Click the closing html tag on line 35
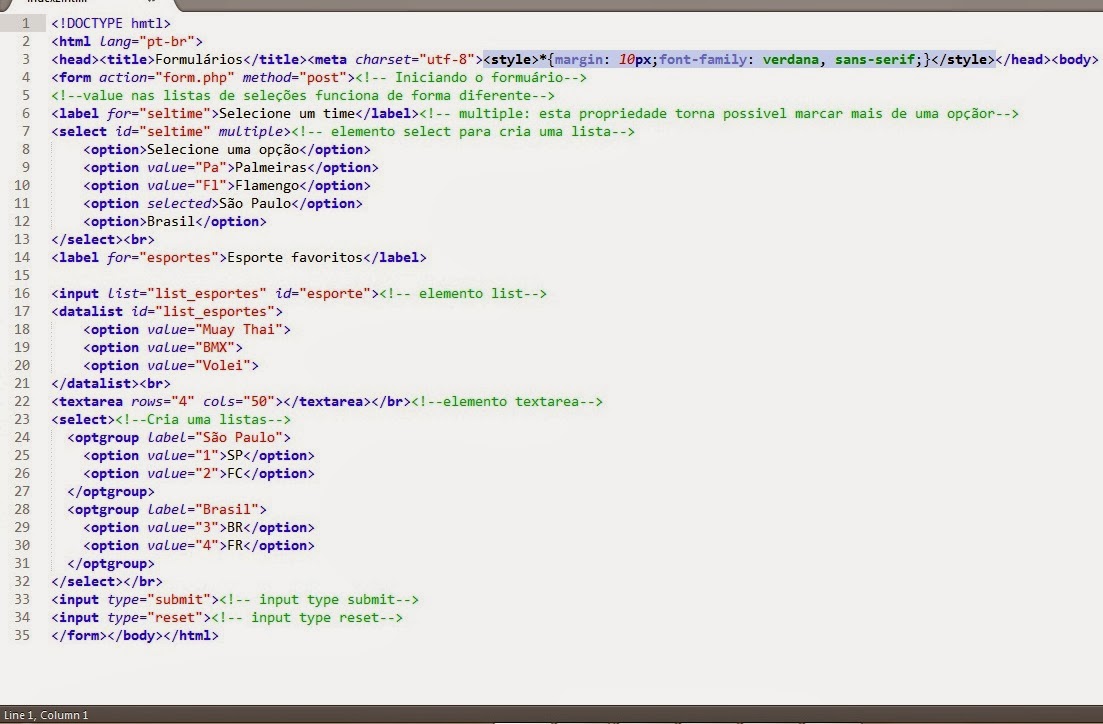Screen dimensions: 1103x724 [x=195, y=635]
